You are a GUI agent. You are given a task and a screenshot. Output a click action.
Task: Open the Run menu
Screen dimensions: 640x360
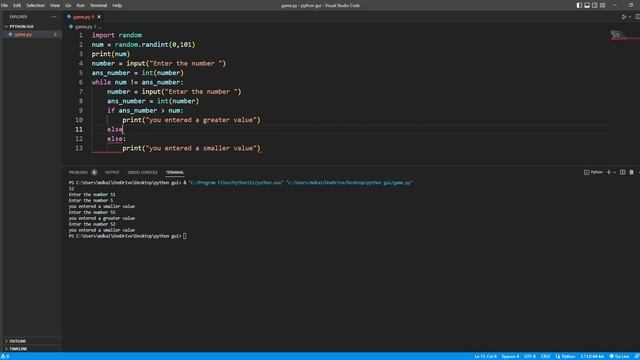coord(80,5)
